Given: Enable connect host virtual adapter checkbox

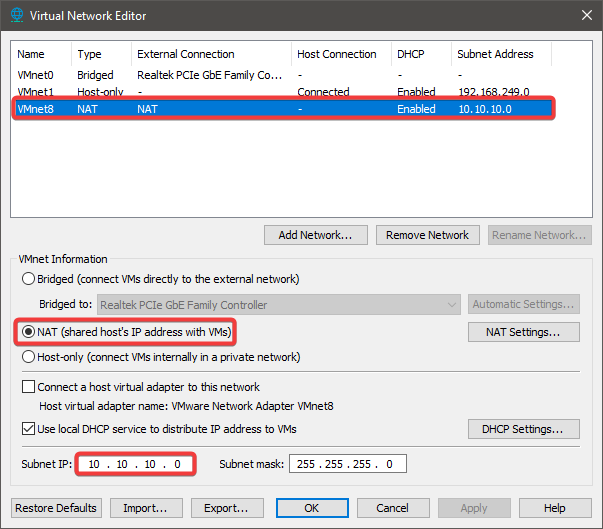Looking at the screenshot, I should click(28, 387).
